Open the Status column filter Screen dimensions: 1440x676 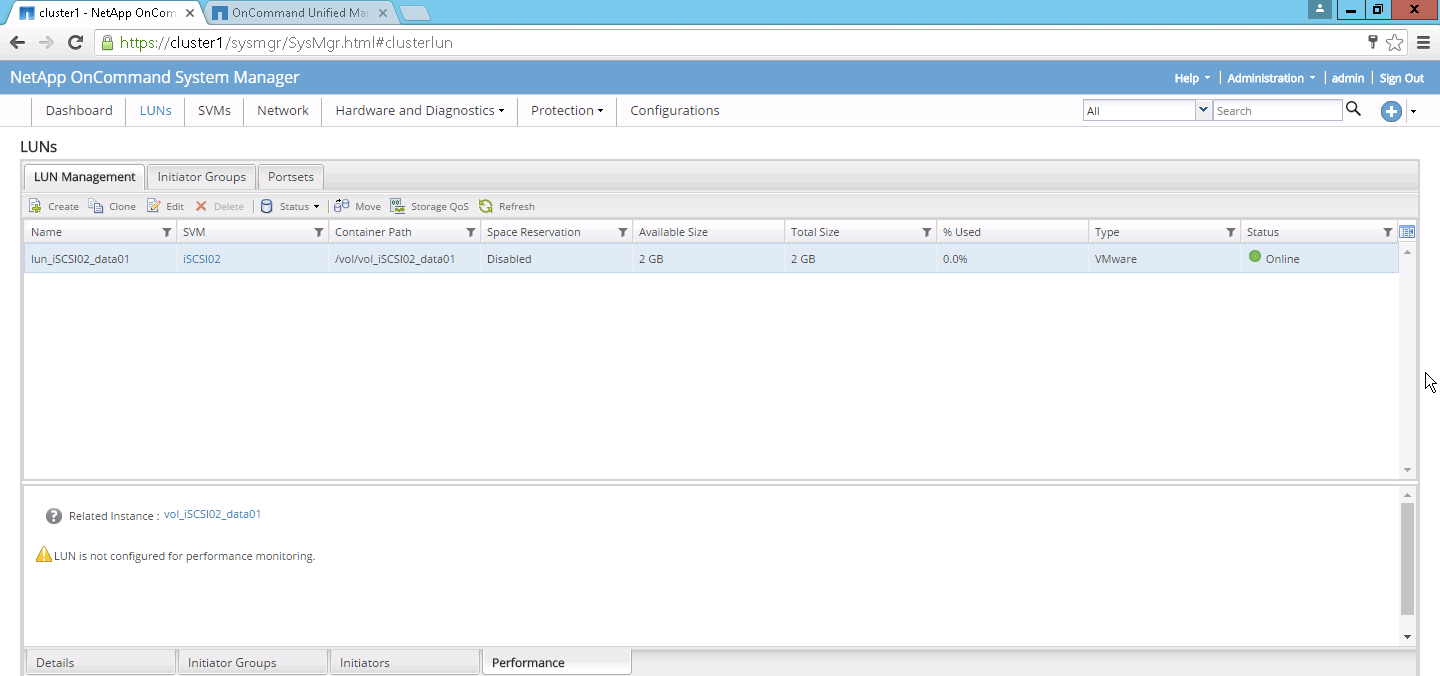point(1387,232)
